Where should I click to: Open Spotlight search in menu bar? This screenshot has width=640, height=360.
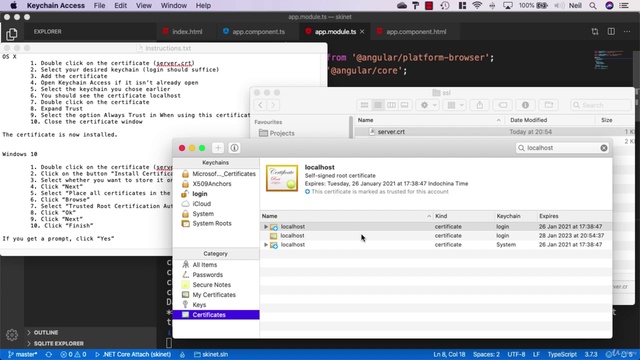tap(593, 6)
